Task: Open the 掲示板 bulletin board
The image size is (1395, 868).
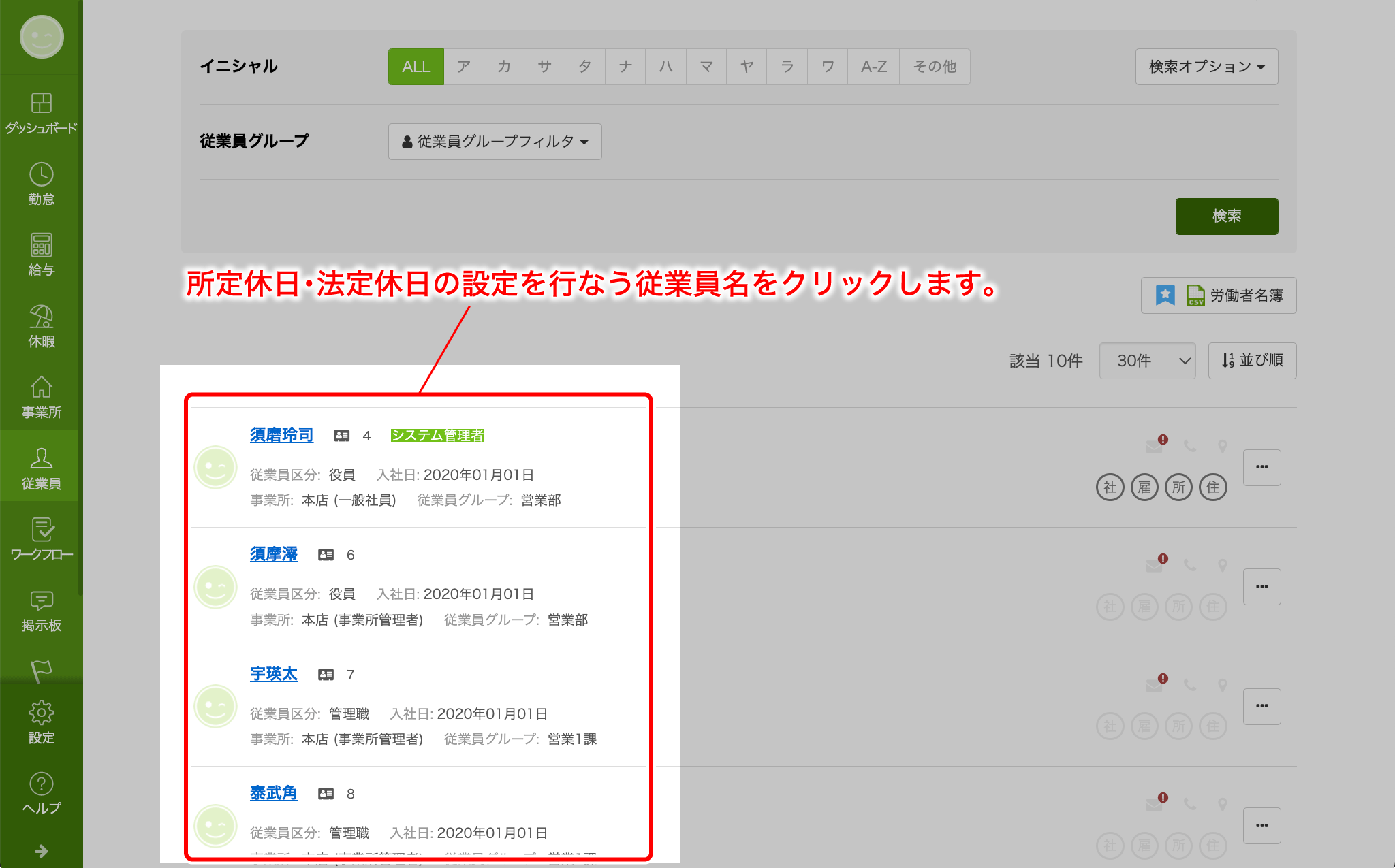Action: pos(41,610)
